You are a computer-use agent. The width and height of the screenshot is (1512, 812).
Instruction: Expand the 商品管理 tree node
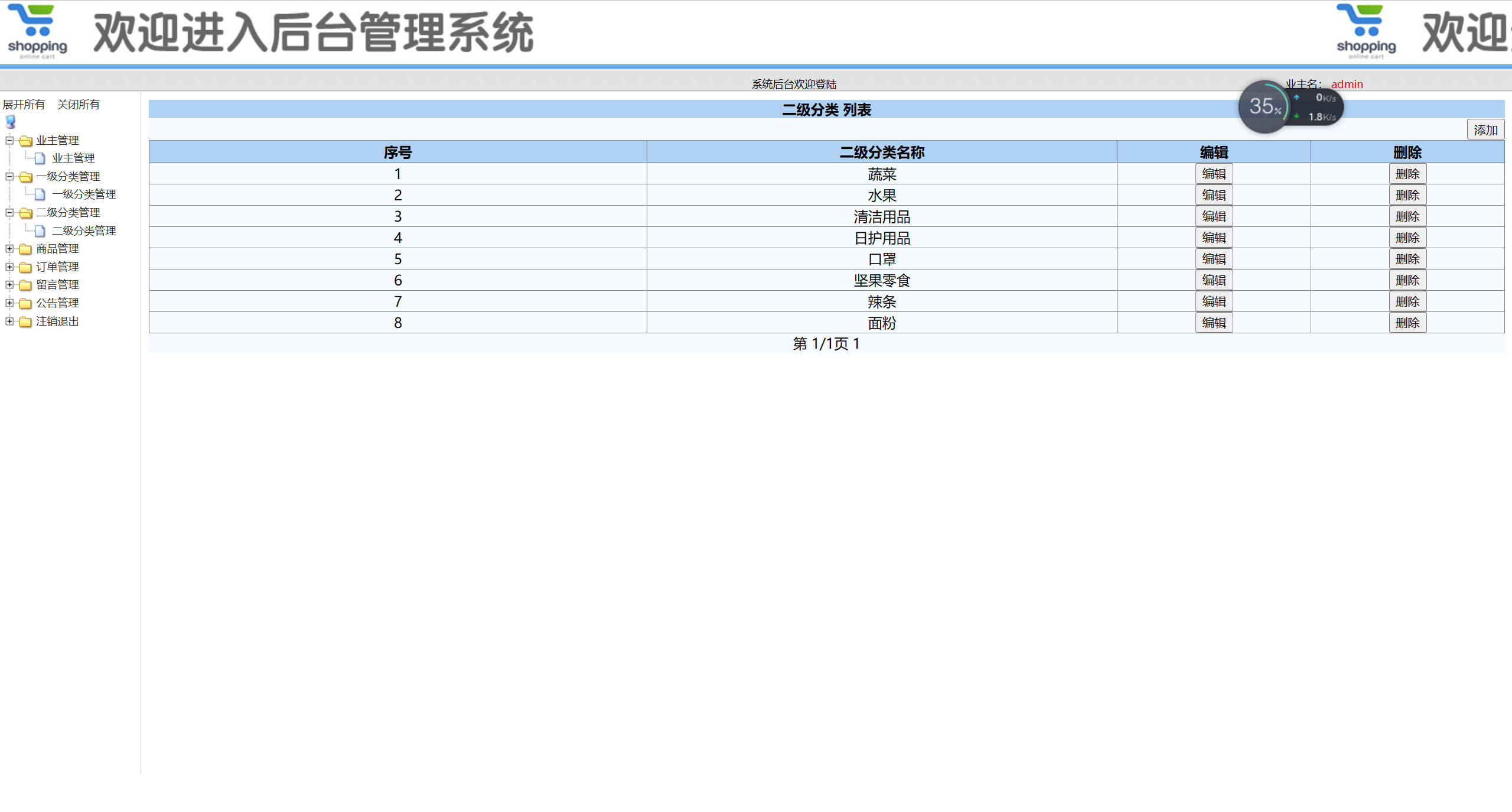8,249
